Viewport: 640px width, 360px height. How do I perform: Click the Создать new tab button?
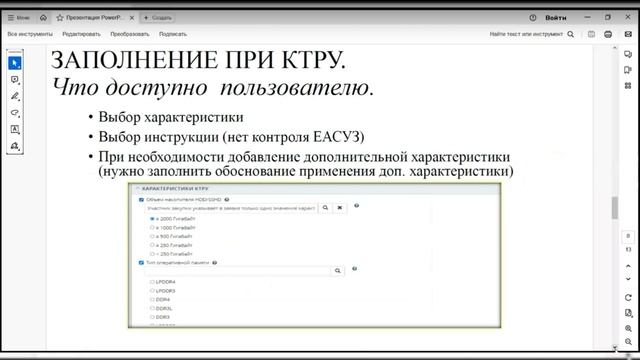click(158, 18)
